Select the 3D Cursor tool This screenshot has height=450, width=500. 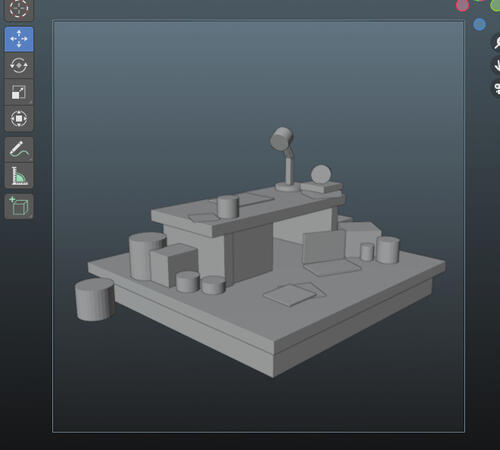coord(19,9)
